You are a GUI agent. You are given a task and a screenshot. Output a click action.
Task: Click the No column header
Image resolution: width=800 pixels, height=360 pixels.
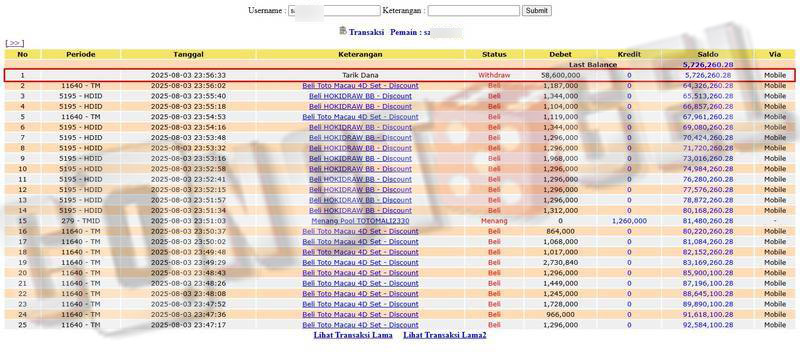click(x=22, y=54)
